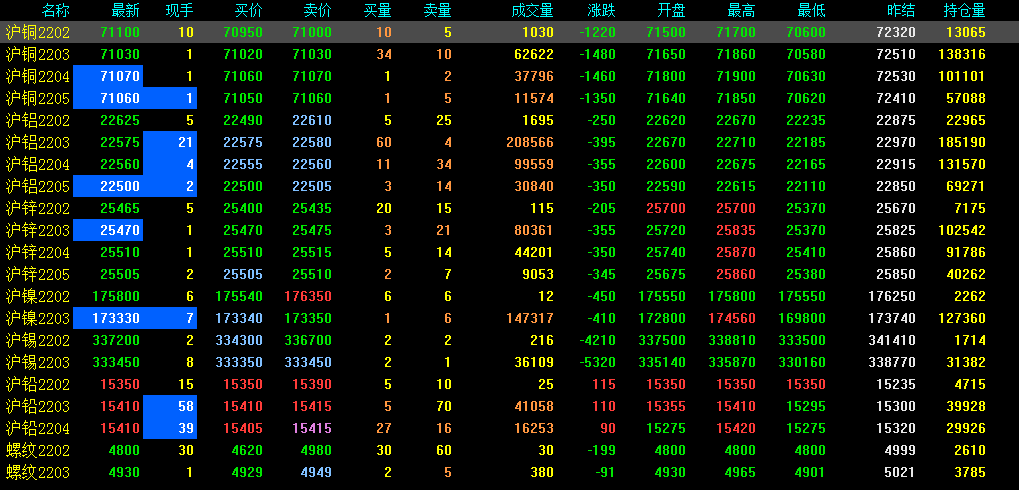The width and height of the screenshot is (1019, 490).
Task: Click highlighted latest price 71070
Action: pyautogui.click(x=108, y=76)
